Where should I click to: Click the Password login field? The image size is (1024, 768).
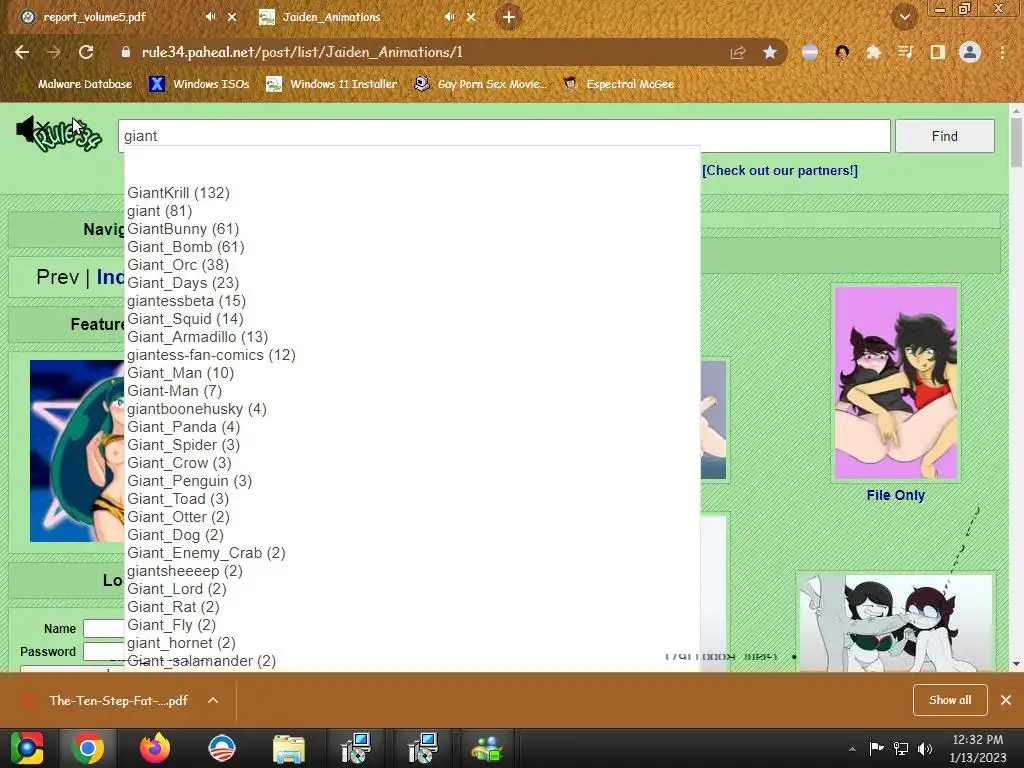click(103, 651)
